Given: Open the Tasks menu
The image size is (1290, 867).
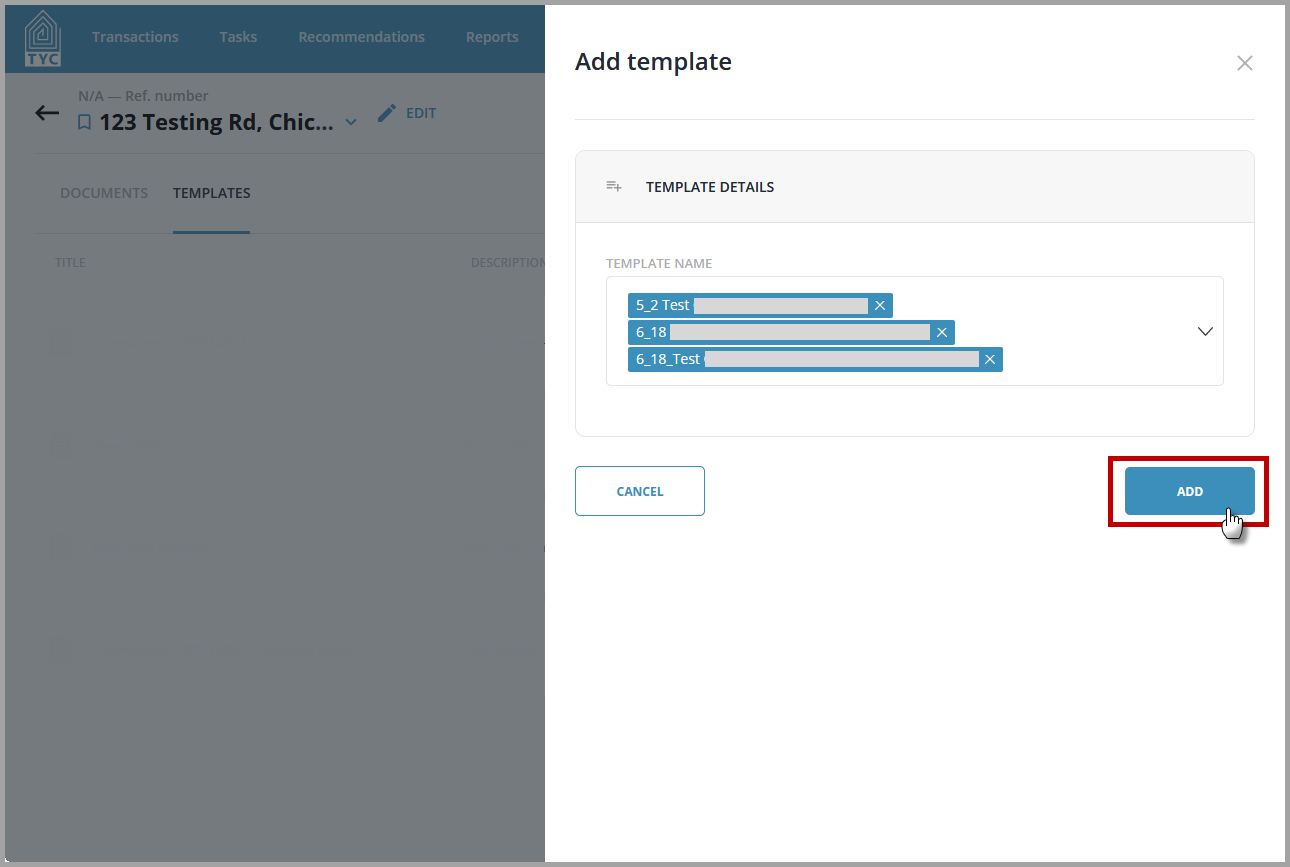Looking at the screenshot, I should [238, 37].
